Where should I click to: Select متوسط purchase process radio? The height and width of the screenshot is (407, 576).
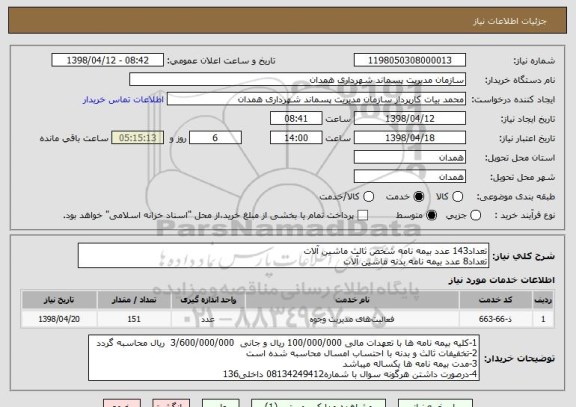(431, 216)
